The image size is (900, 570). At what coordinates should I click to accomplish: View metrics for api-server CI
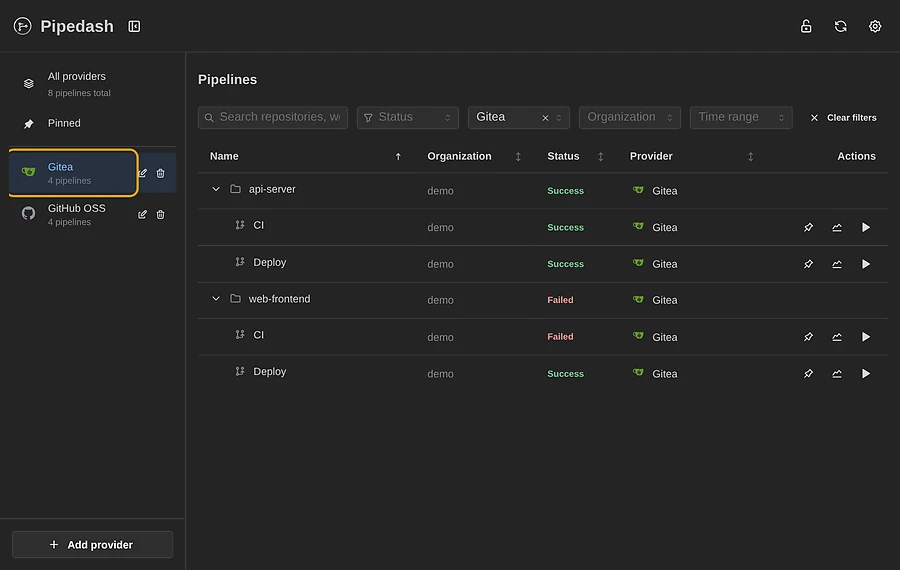click(x=837, y=227)
